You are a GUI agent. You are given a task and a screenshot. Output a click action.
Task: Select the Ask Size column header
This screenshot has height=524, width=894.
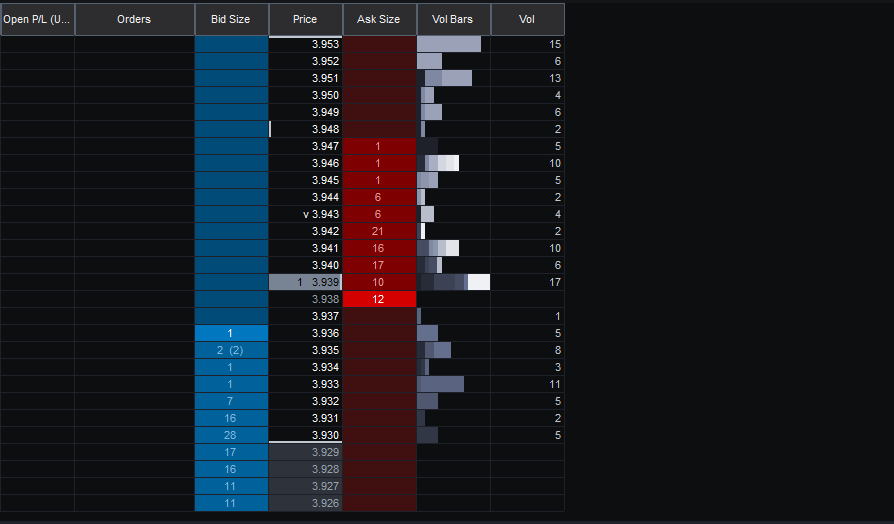[380, 19]
